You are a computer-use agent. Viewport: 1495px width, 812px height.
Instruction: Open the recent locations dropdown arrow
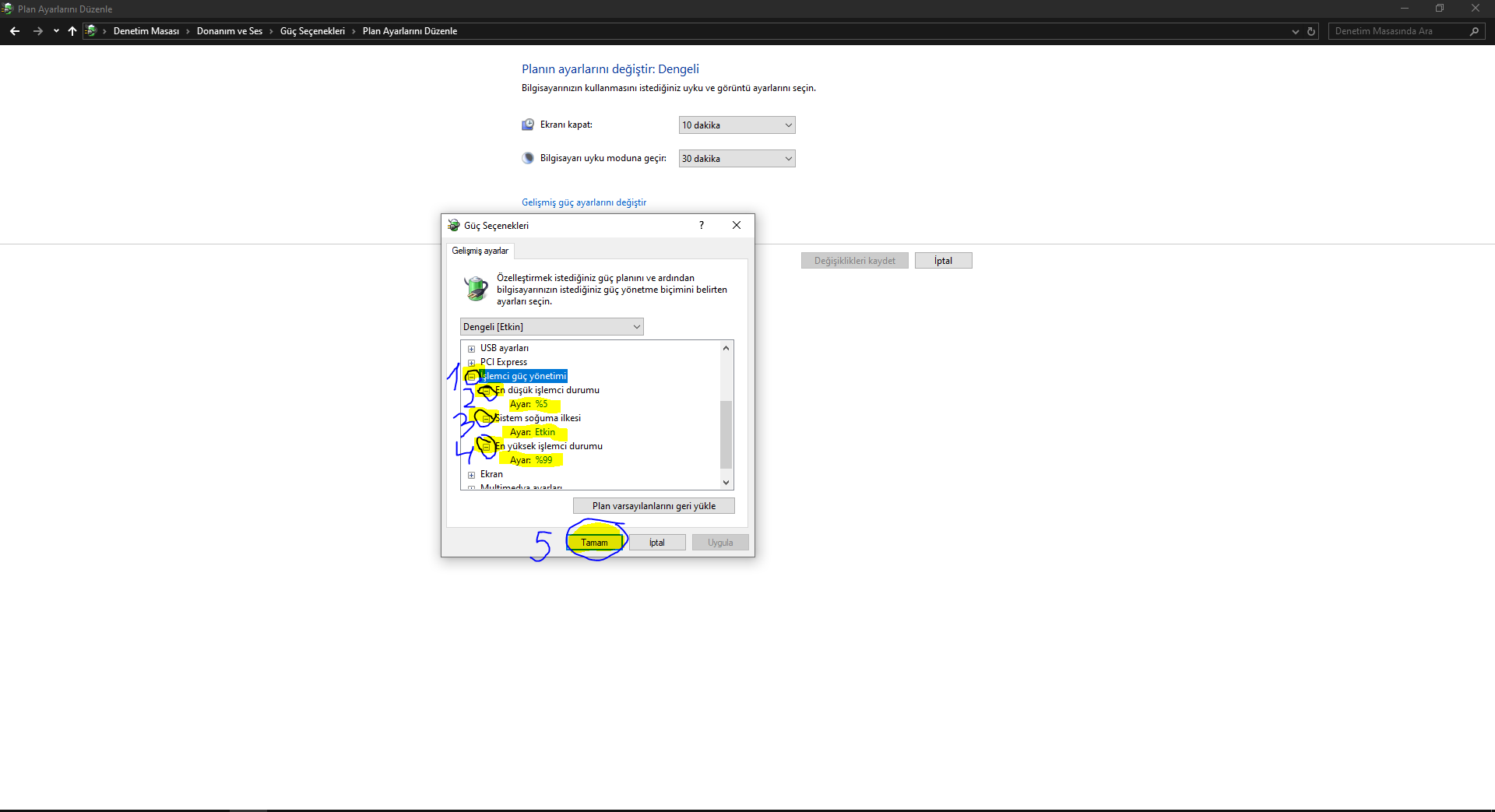(x=56, y=31)
